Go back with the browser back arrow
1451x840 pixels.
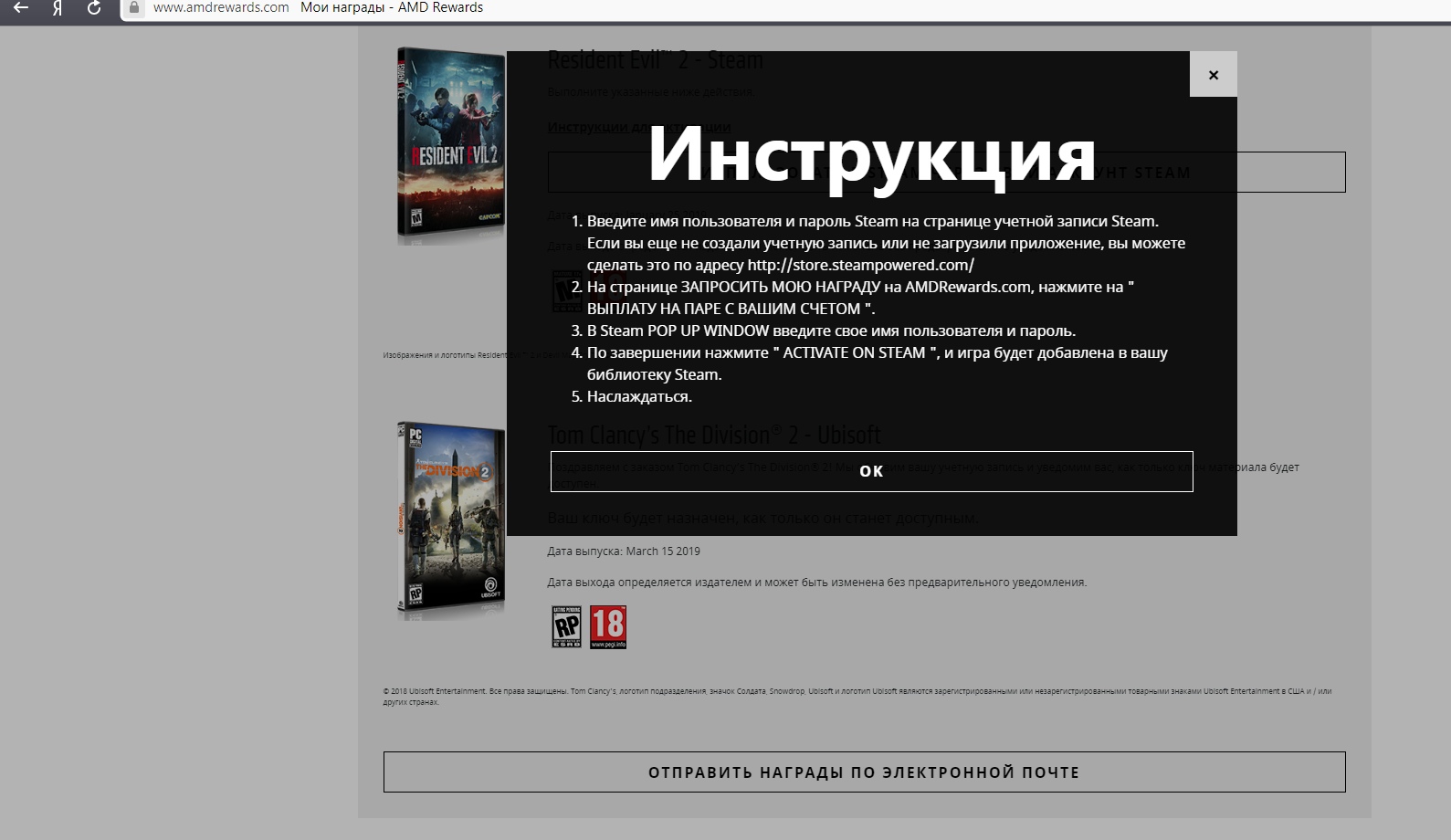pos(20,8)
